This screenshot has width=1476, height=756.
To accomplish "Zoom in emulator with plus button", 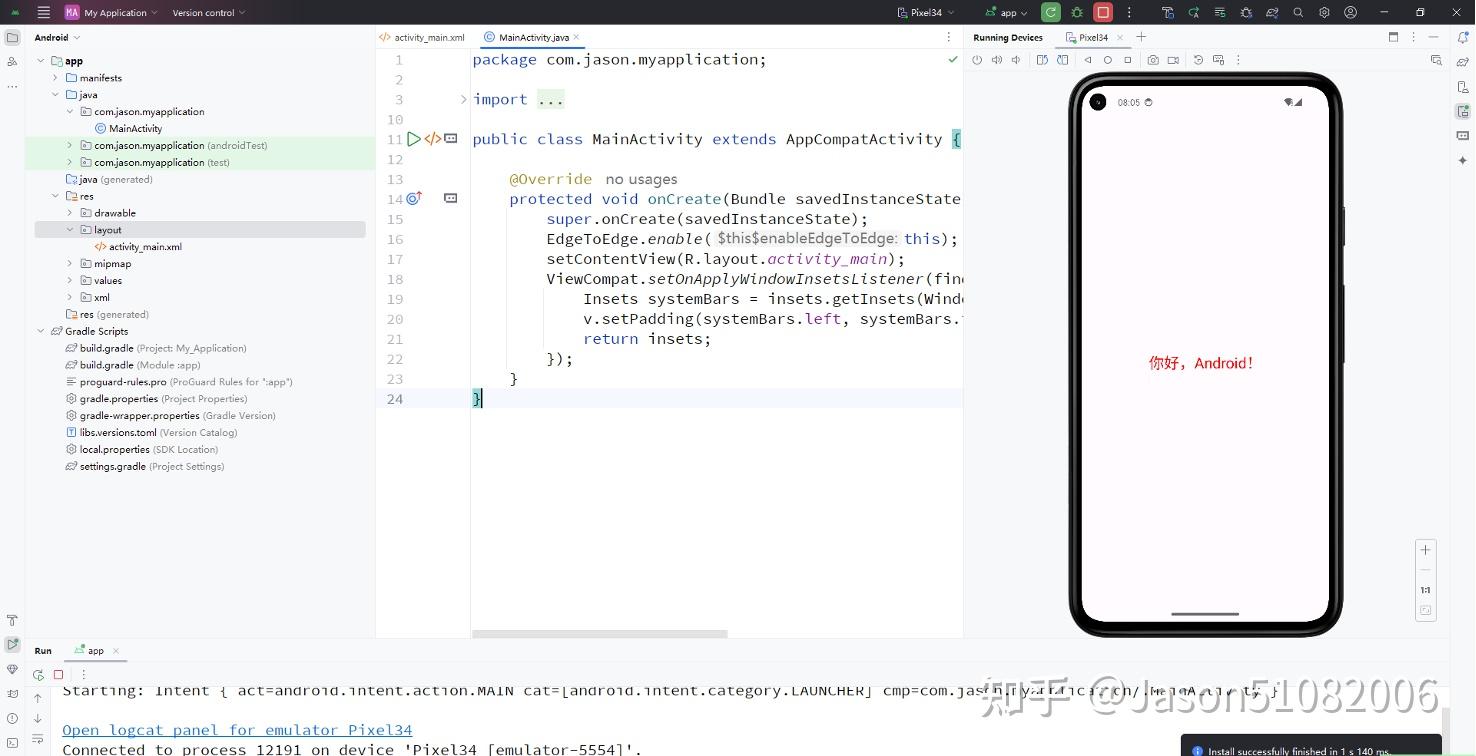I will 1426,550.
